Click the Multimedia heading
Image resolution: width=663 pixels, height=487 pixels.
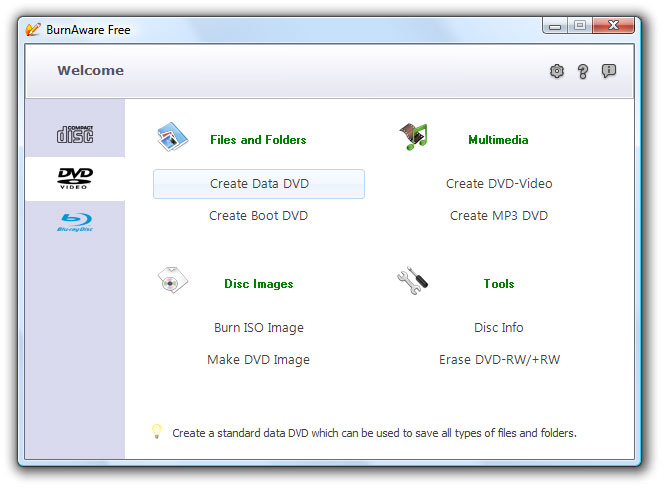tap(498, 140)
